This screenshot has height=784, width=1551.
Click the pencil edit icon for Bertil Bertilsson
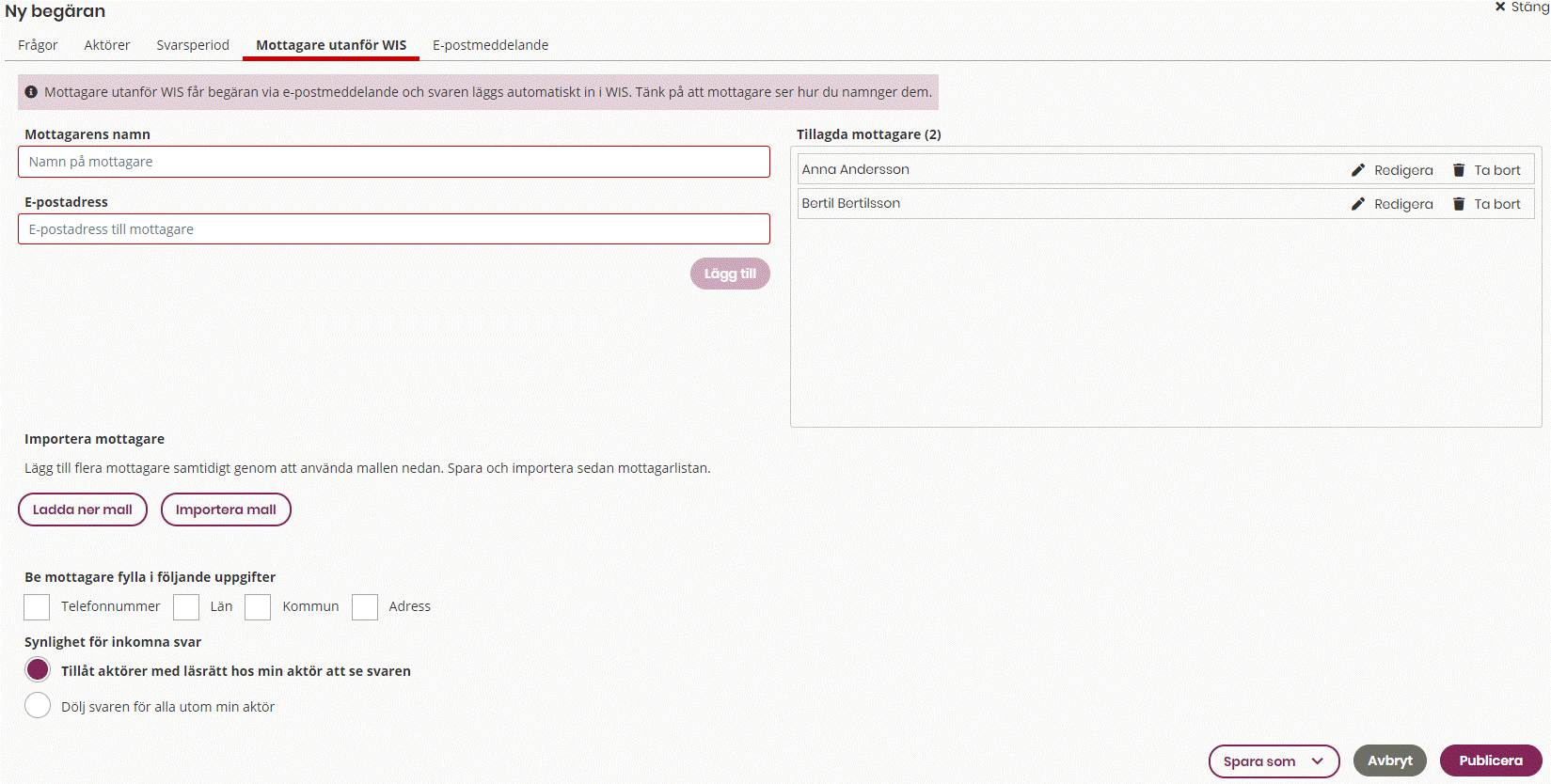[x=1357, y=204]
